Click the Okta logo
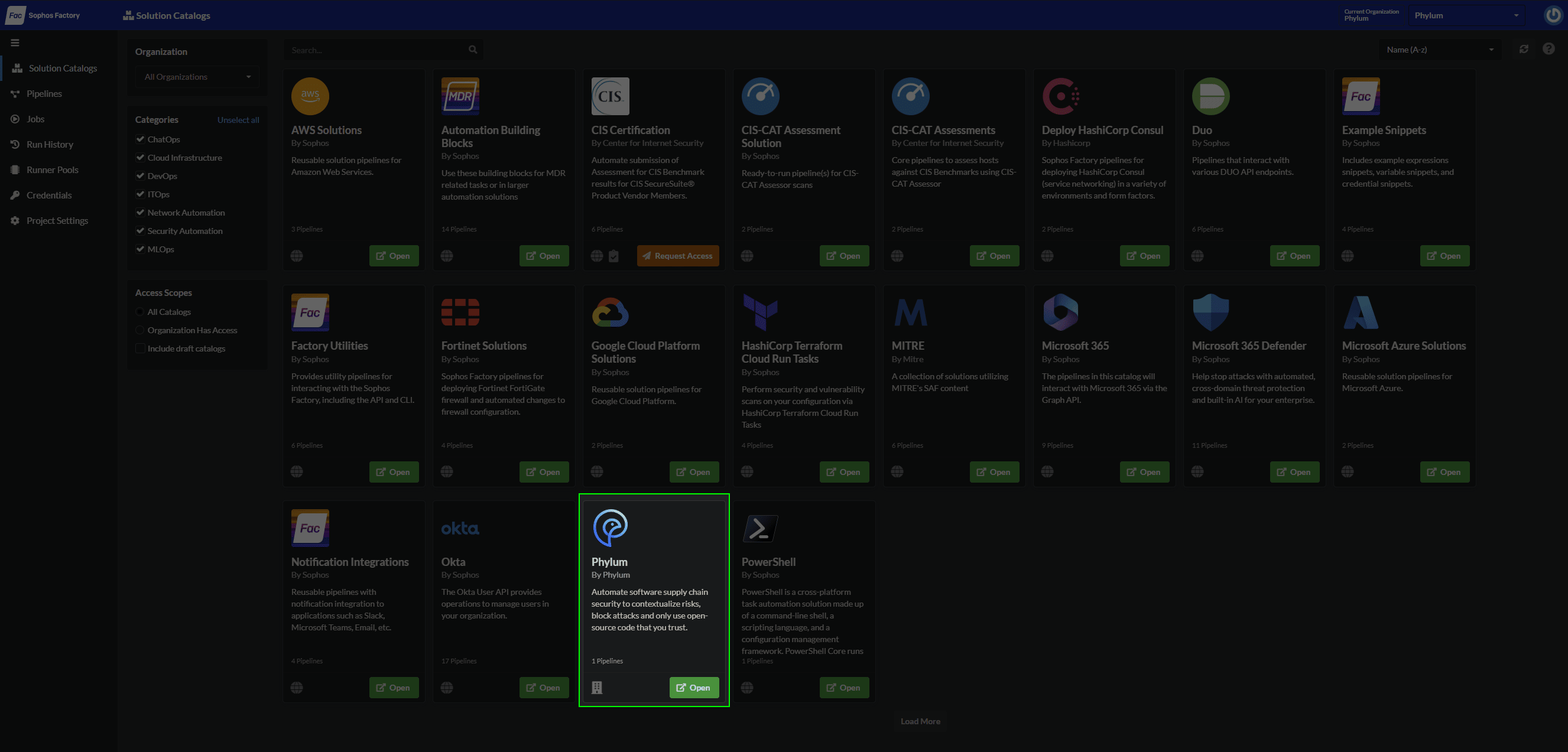Screen dimensions: 1568x752 click(460, 528)
